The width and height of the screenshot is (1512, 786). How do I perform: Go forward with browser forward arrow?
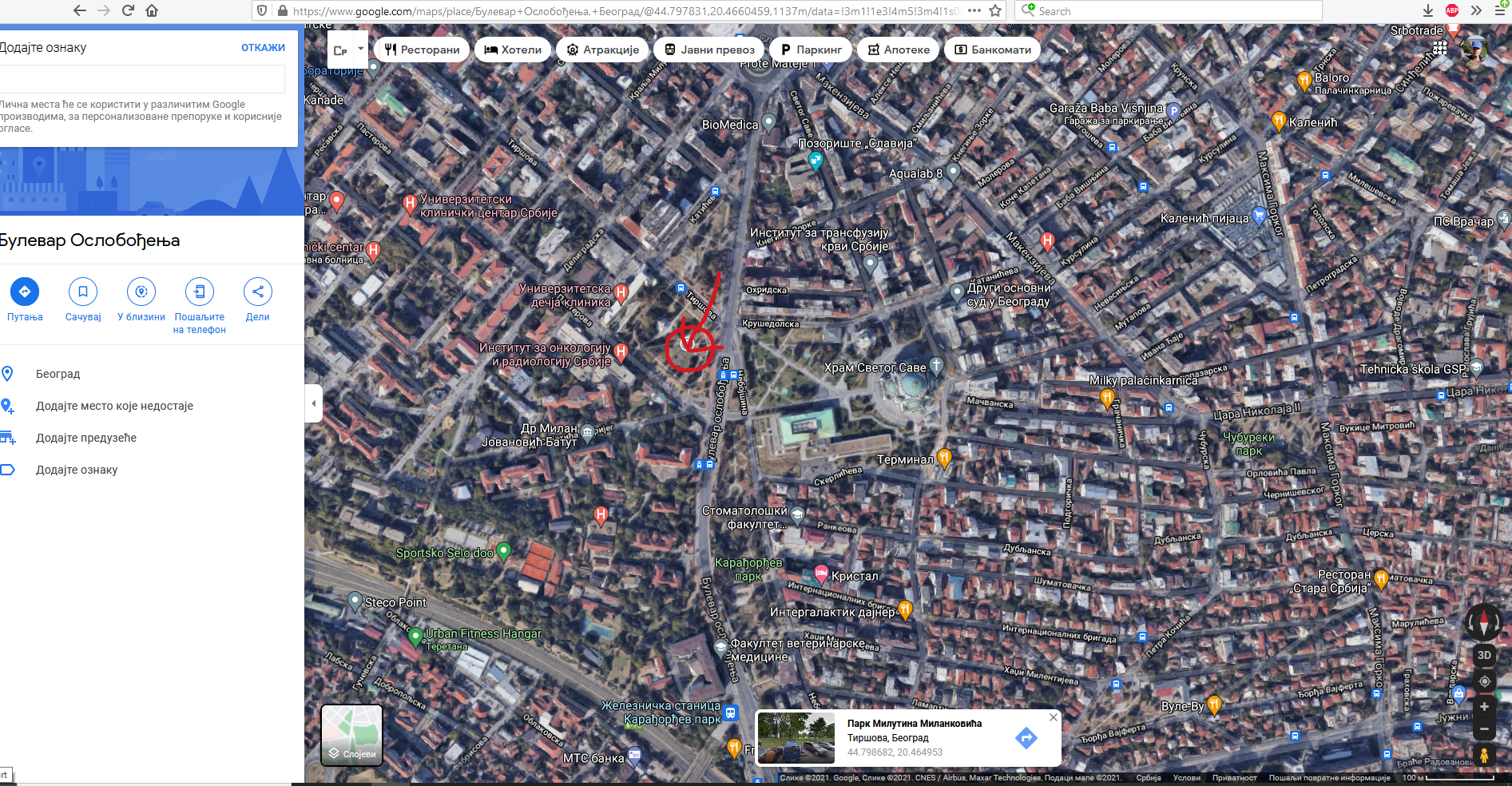(104, 10)
